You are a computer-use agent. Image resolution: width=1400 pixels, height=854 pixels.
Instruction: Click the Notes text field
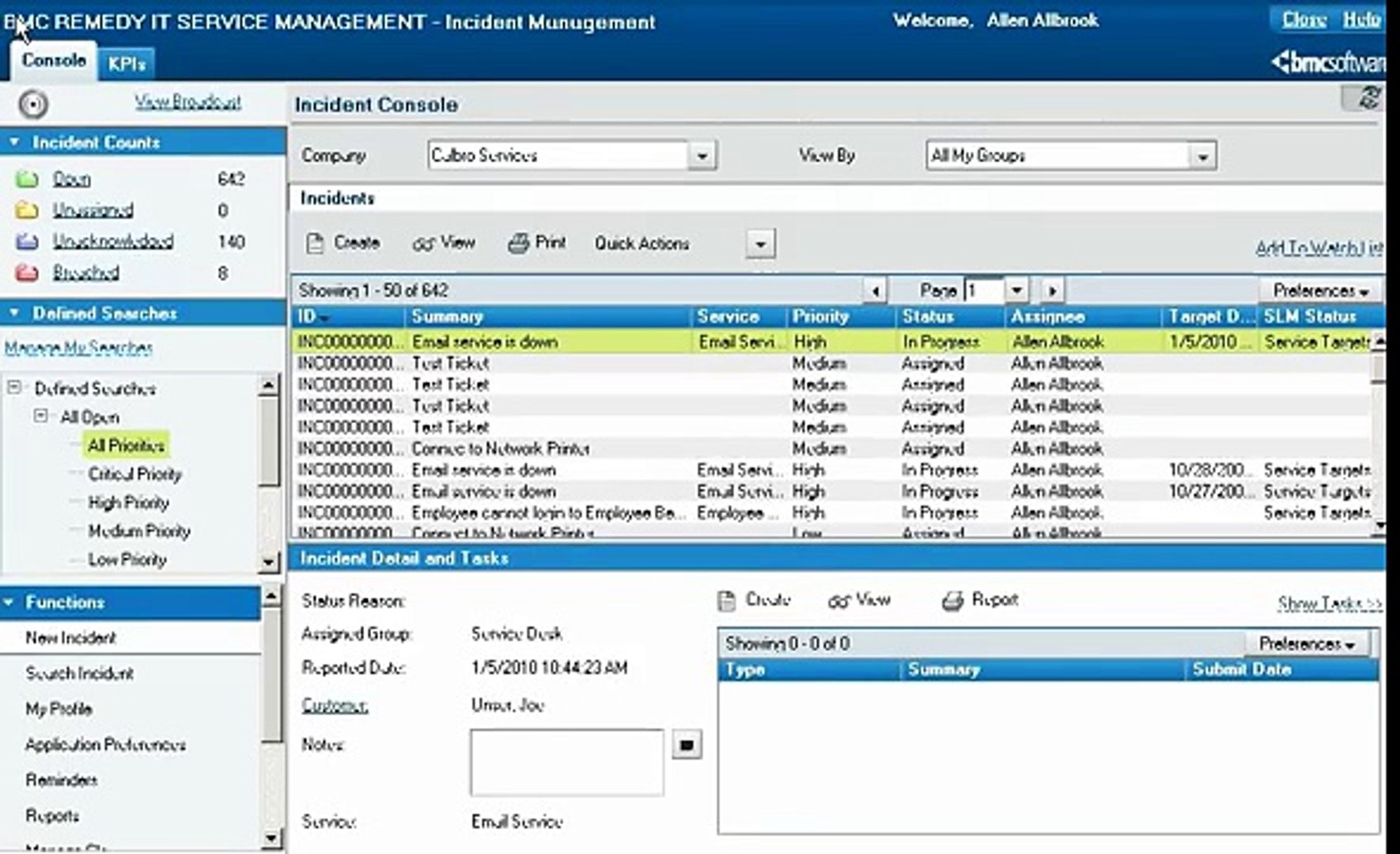click(566, 761)
